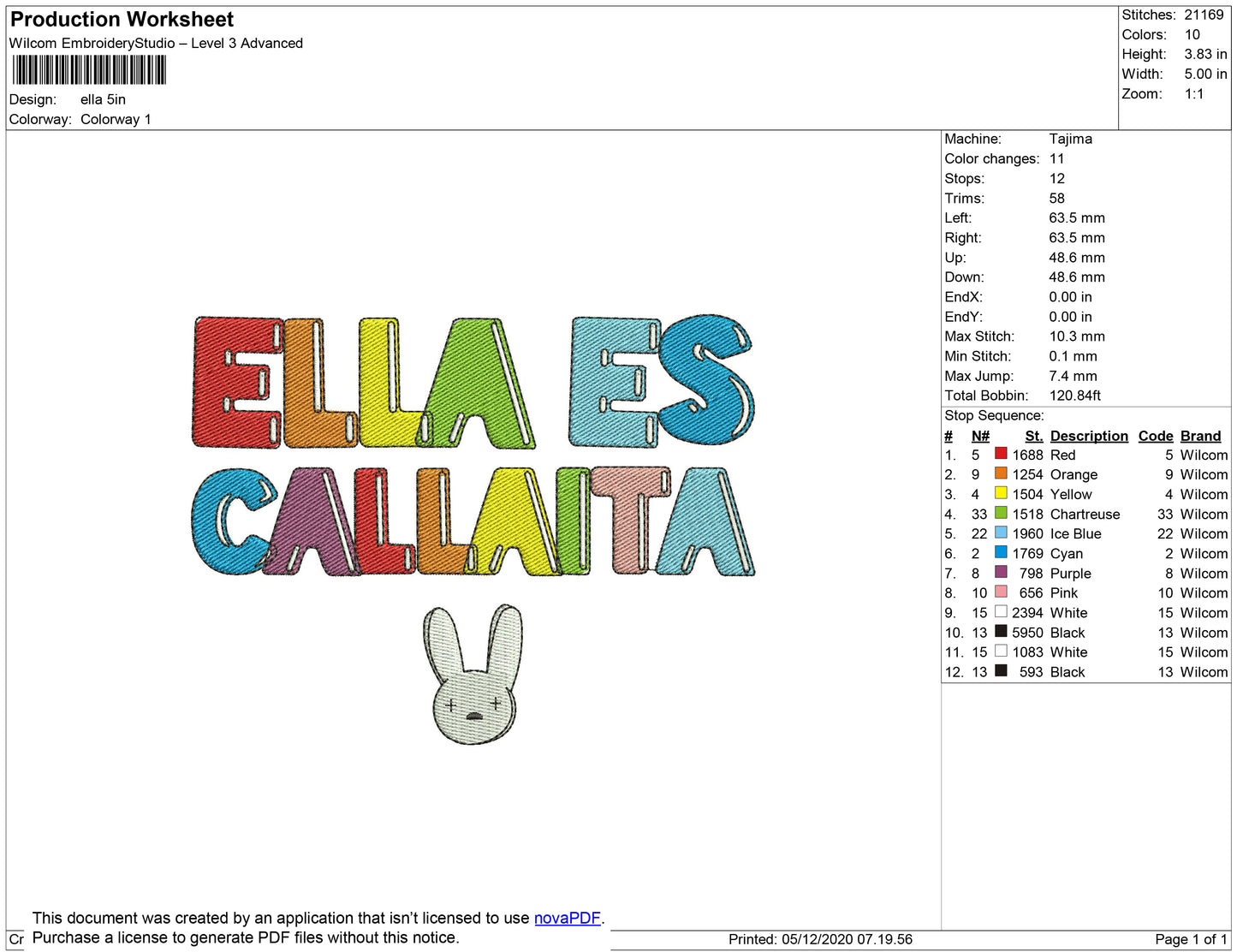Click the barcode under the worksheet title

[89, 70]
